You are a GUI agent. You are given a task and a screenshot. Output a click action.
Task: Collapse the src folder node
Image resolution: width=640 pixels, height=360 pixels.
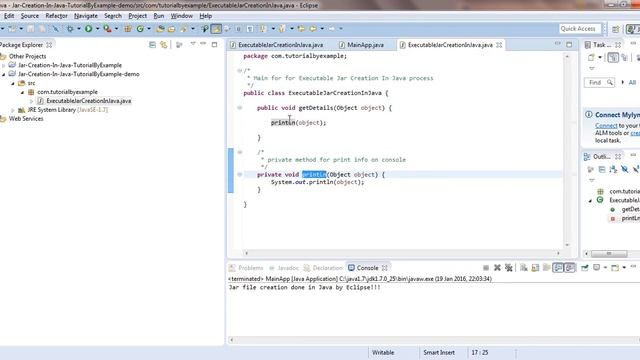click(x=13, y=83)
